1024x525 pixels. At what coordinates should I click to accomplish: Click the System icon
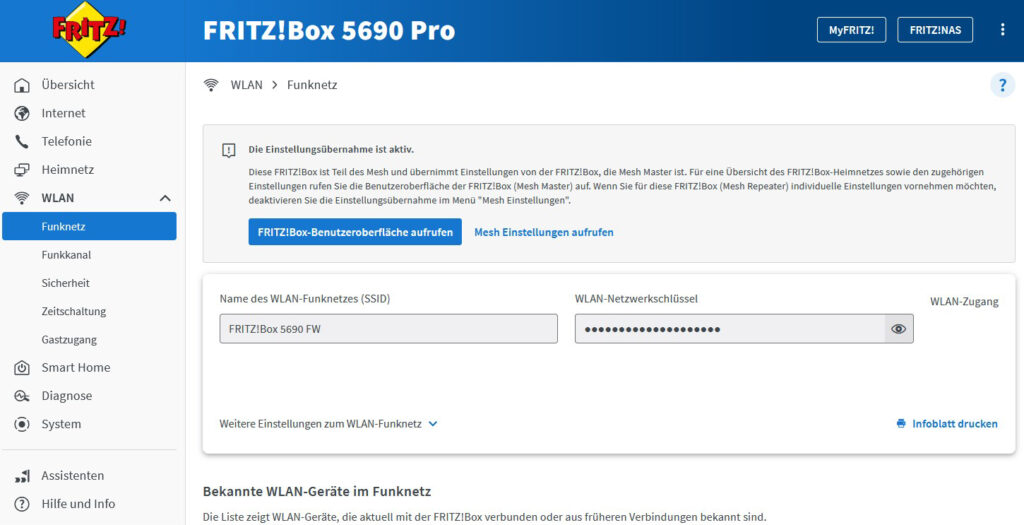tap(22, 424)
